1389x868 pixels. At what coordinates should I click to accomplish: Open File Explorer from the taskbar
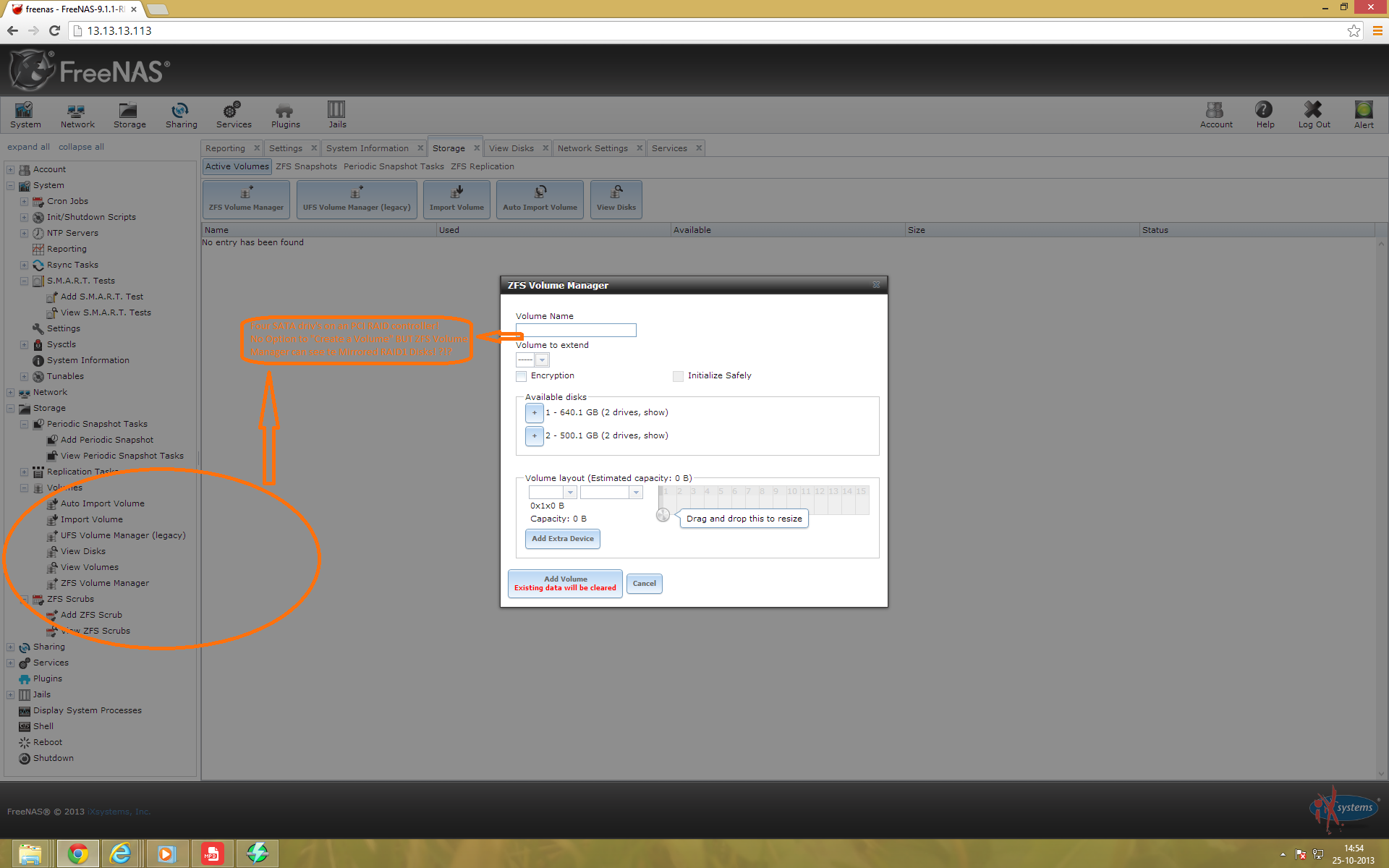pyautogui.click(x=30, y=854)
